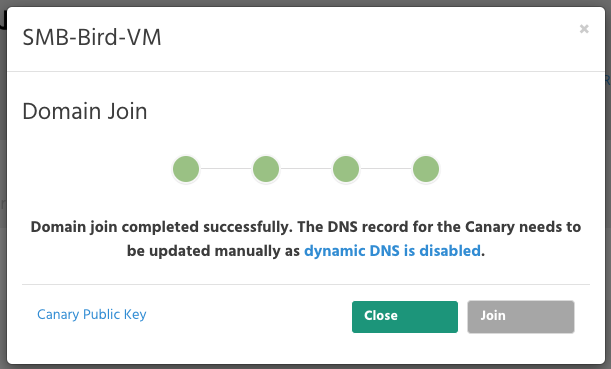Dismiss the dialog with the X icon
The width and height of the screenshot is (611, 369).
584,29
